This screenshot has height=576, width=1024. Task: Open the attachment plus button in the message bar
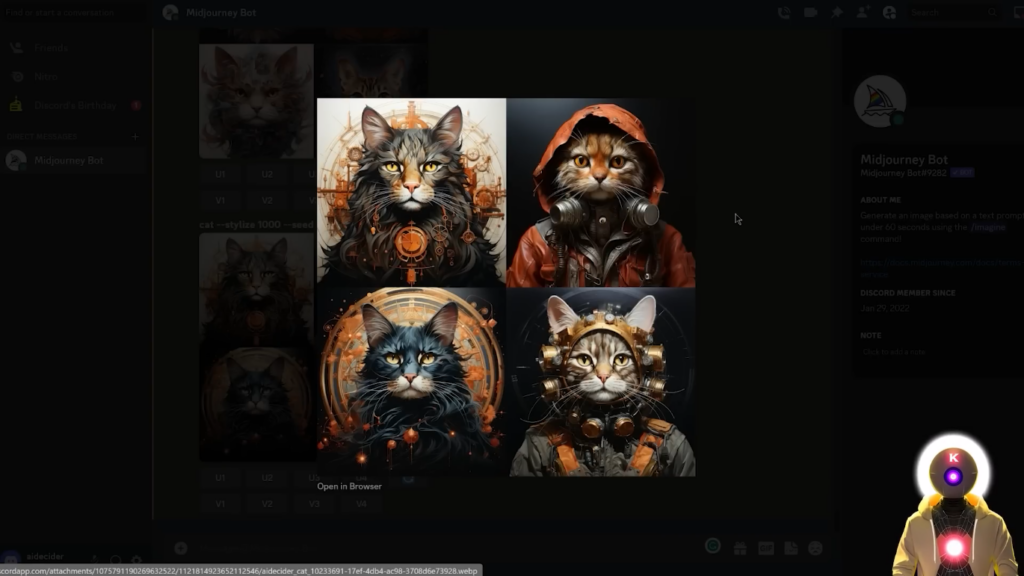pyautogui.click(x=181, y=549)
